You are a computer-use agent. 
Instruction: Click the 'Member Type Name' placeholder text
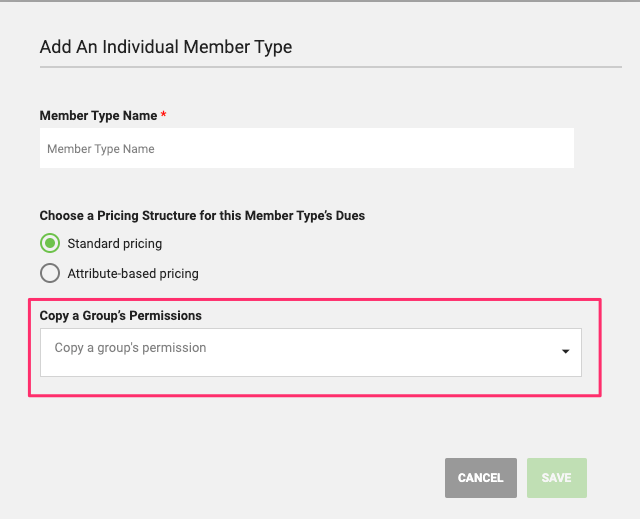coord(101,149)
